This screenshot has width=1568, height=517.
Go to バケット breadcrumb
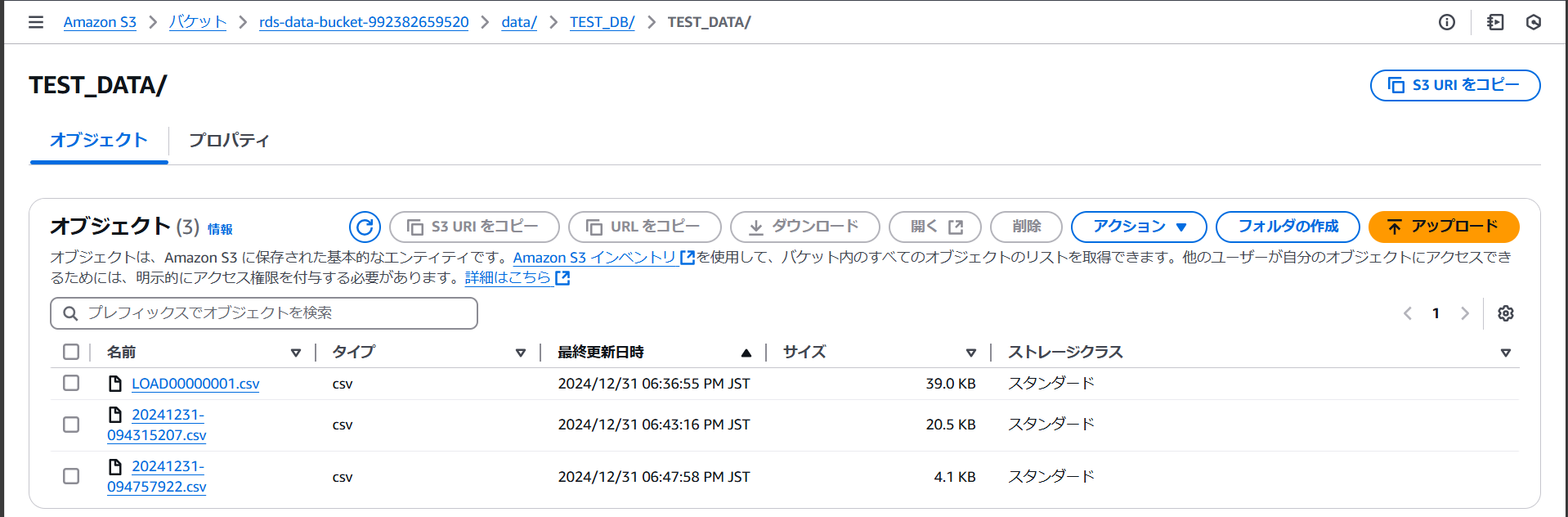(x=198, y=22)
